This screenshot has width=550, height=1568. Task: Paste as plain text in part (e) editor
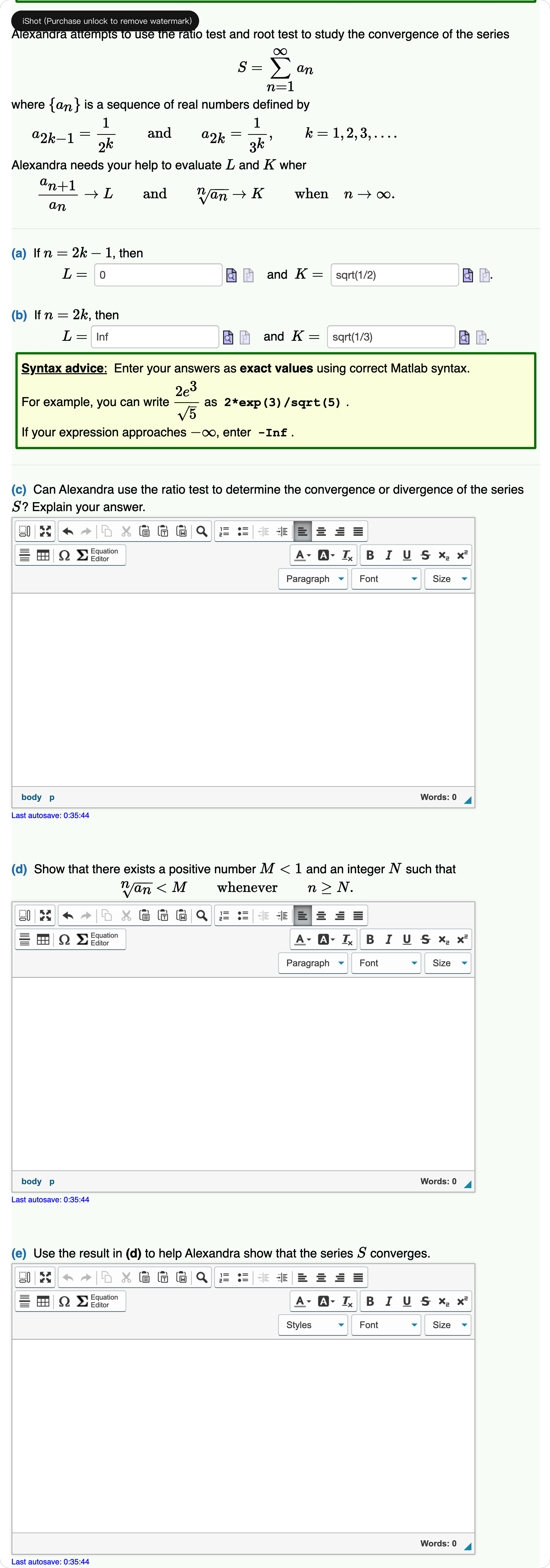[x=163, y=1277]
